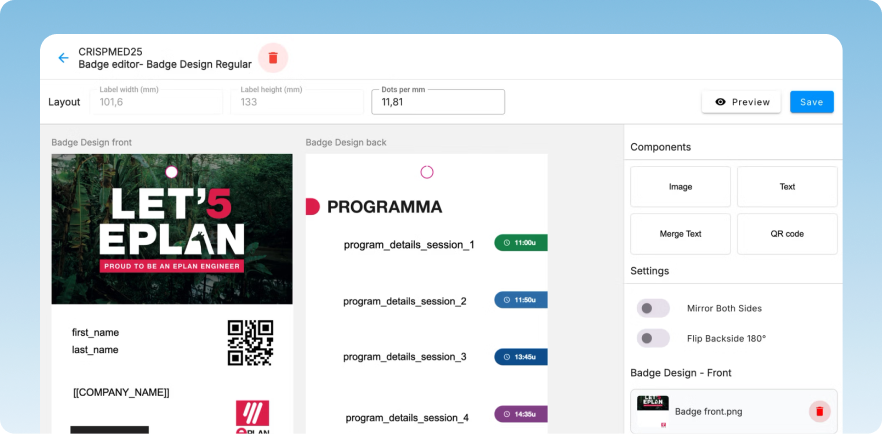Click the blue 11:50u time badge
This screenshot has width=882, height=434.
(520, 300)
